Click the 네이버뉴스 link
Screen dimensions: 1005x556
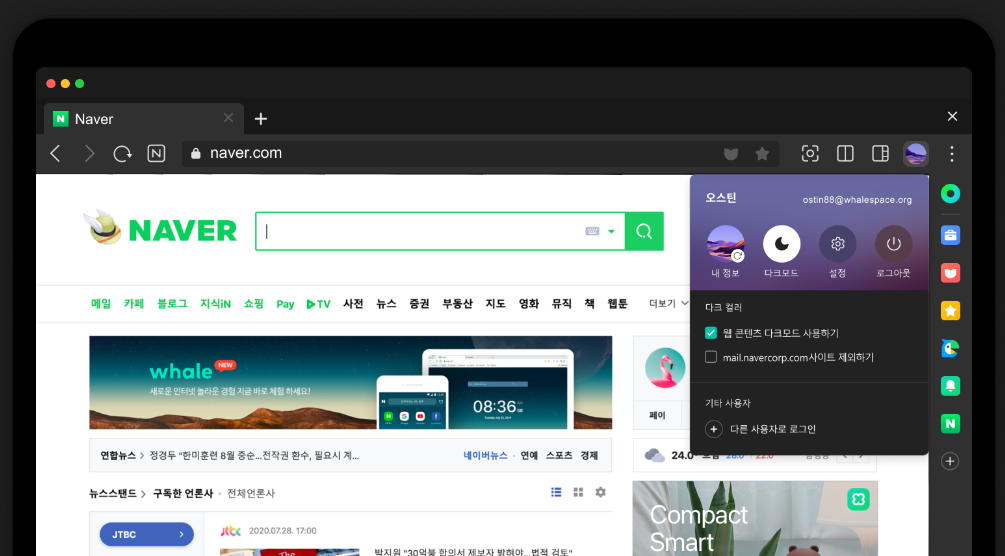click(x=485, y=455)
